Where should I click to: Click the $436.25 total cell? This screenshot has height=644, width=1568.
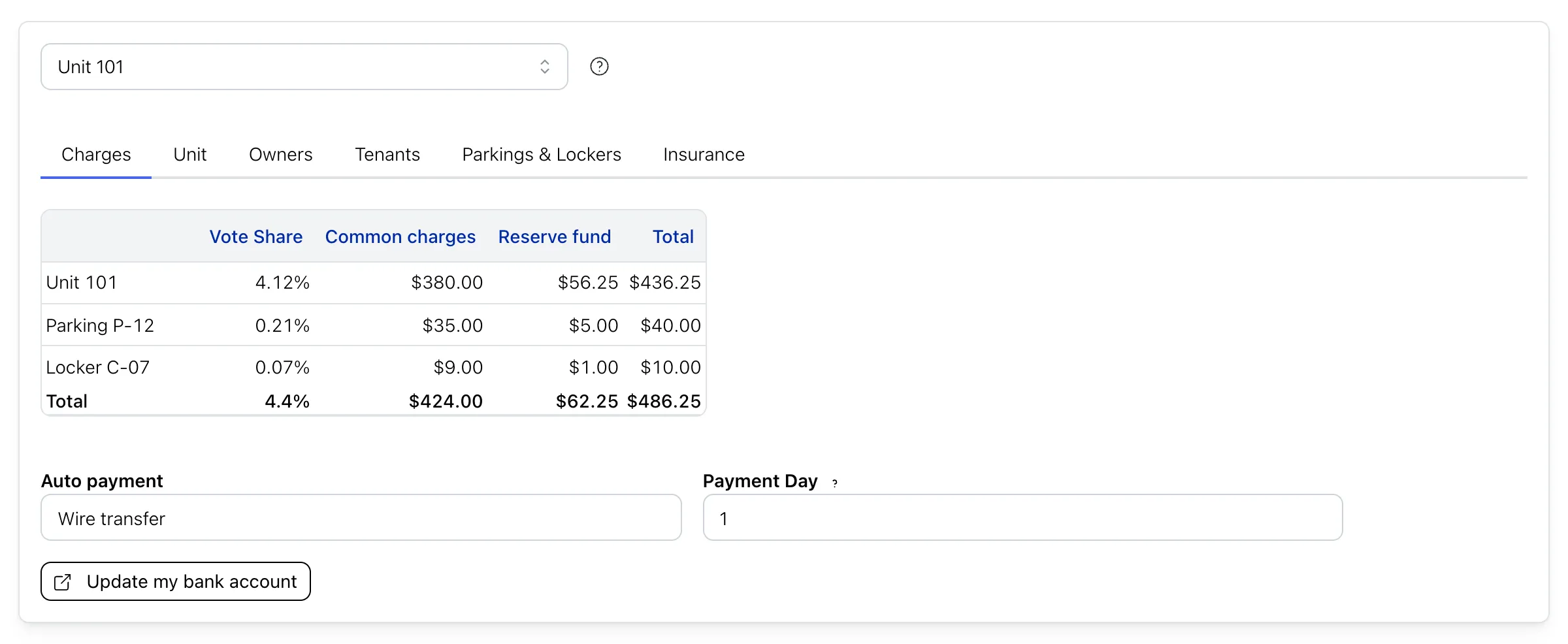coord(665,283)
